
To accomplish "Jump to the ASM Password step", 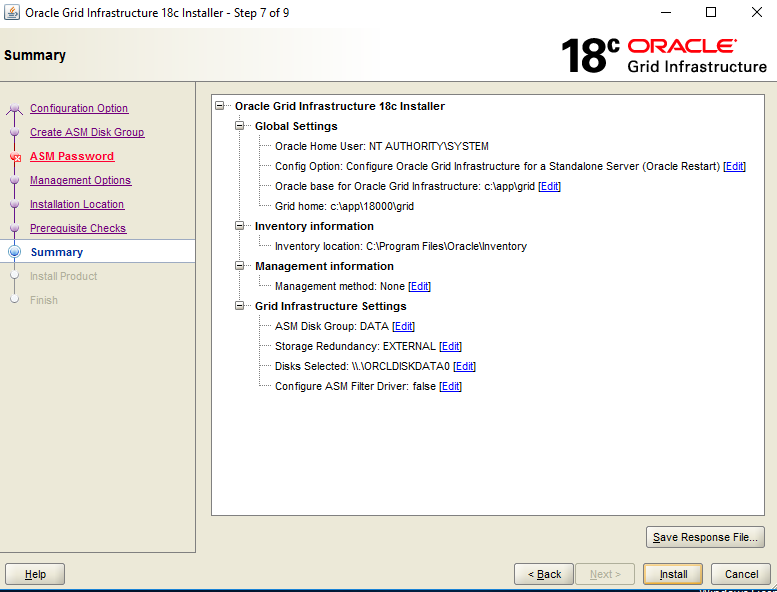I will click(72, 156).
